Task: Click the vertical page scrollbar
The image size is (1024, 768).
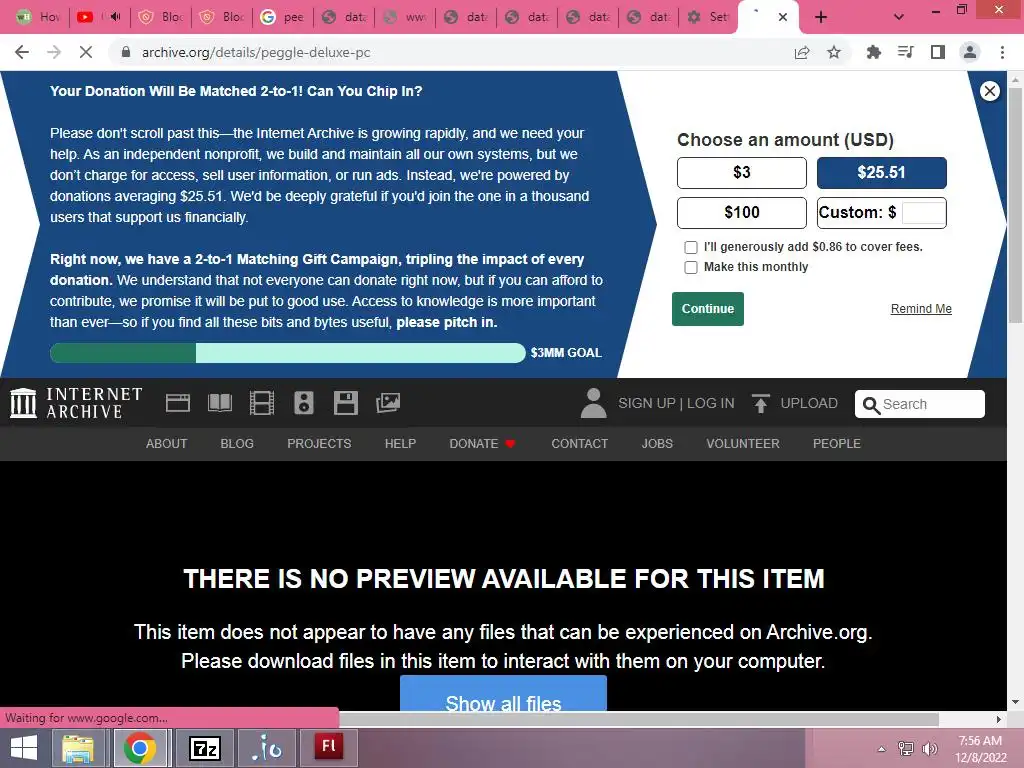Action: (1015, 204)
